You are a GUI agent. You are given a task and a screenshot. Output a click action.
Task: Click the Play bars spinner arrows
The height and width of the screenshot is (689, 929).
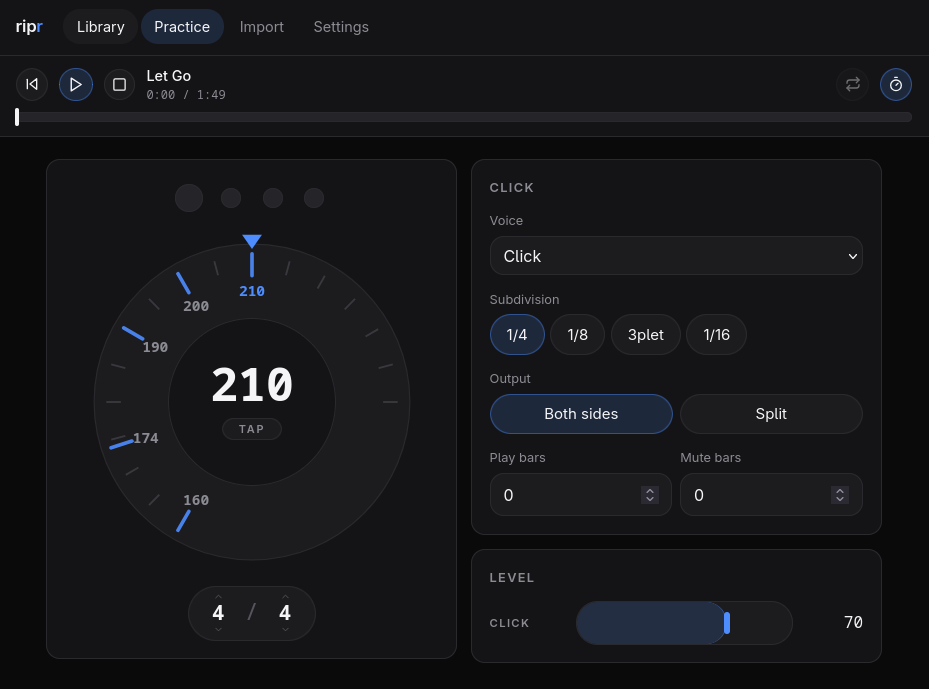[x=650, y=495]
